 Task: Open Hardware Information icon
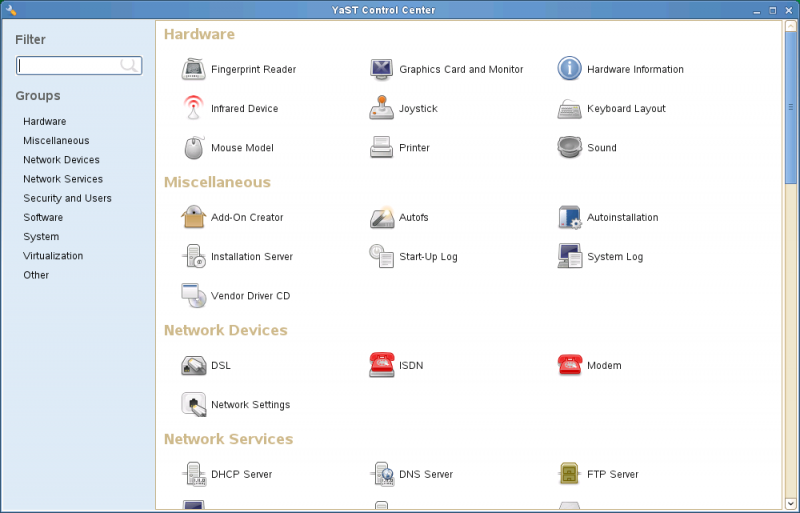point(569,69)
